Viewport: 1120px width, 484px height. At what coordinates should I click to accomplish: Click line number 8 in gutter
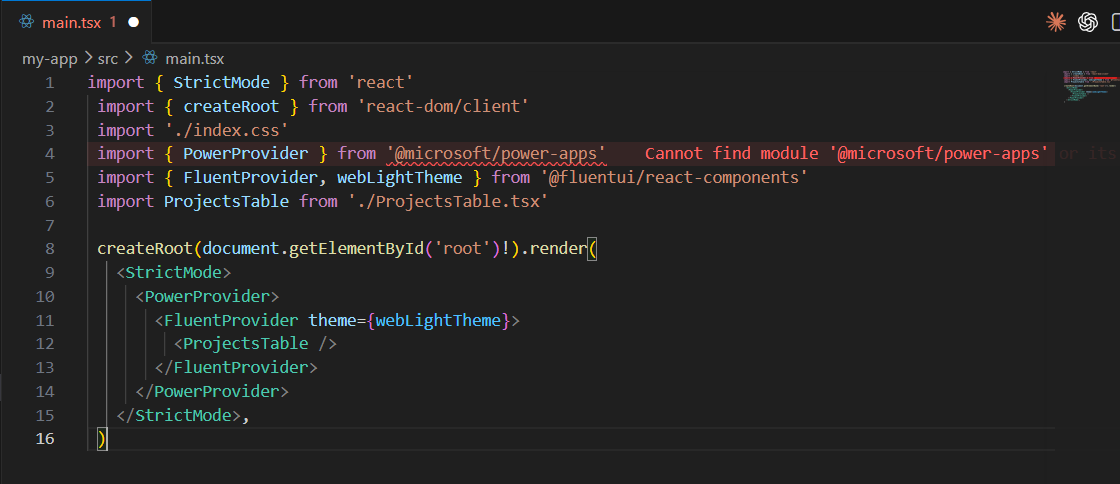coord(49,248)
